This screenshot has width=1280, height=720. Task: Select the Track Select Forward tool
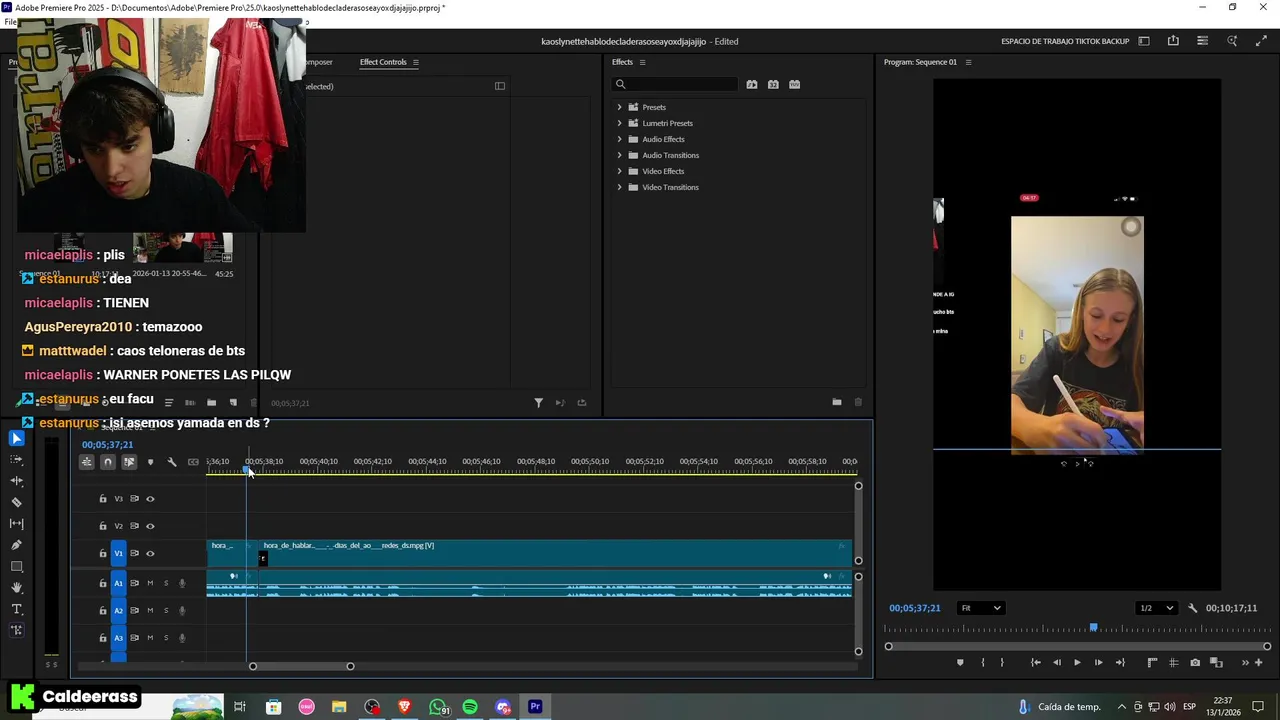tap(16, 459)
